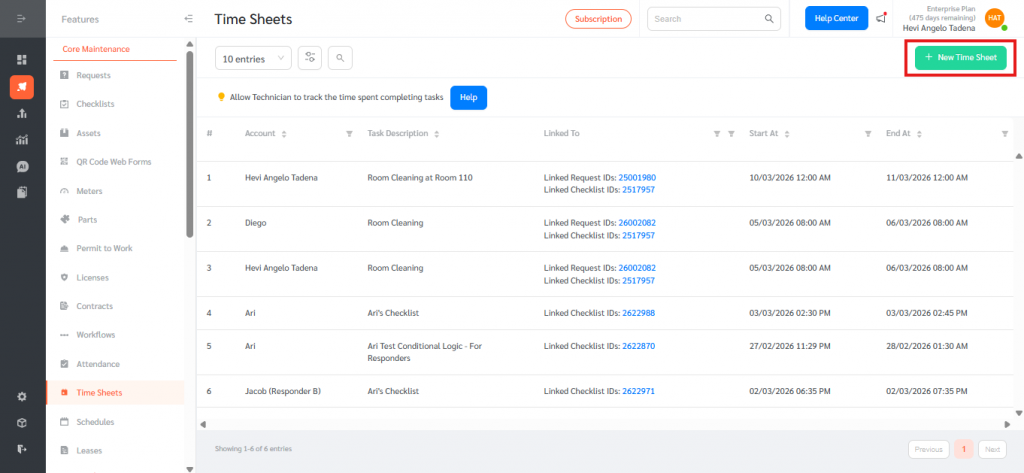Open Checklists in the Features menu
This screenshot has height=473, width=1024.
(95, 104)
